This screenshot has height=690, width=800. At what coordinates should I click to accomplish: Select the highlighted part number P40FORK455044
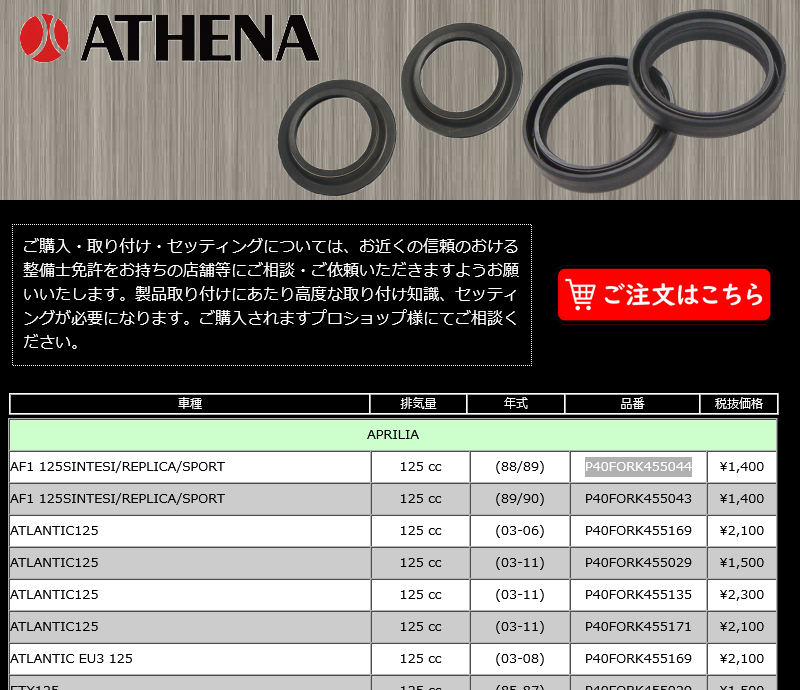pyautogui.click(x=633, y=466)
